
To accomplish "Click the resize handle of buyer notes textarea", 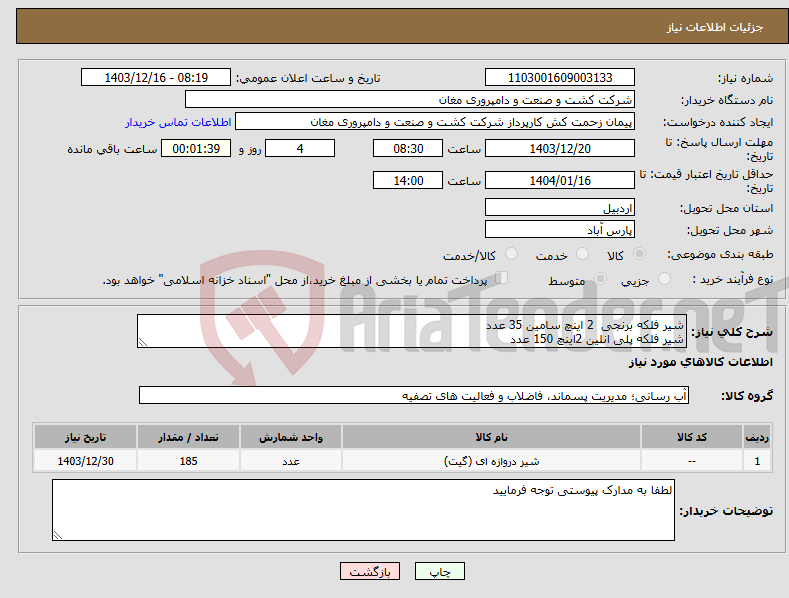I will [x=58, y=536].
